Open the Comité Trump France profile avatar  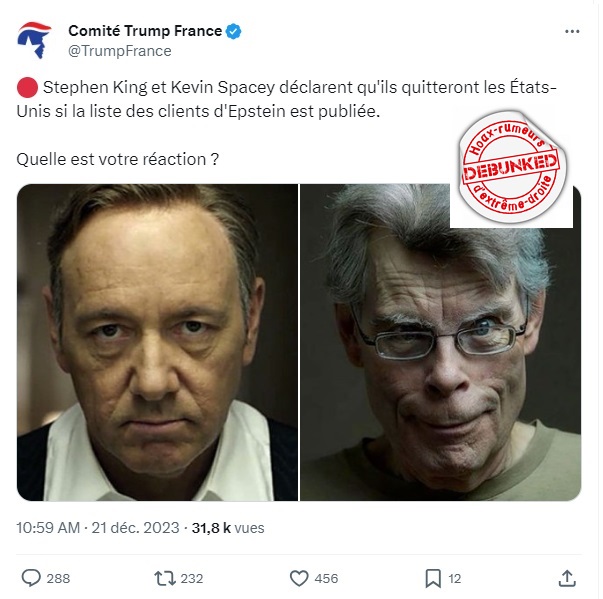click(34, 40)
